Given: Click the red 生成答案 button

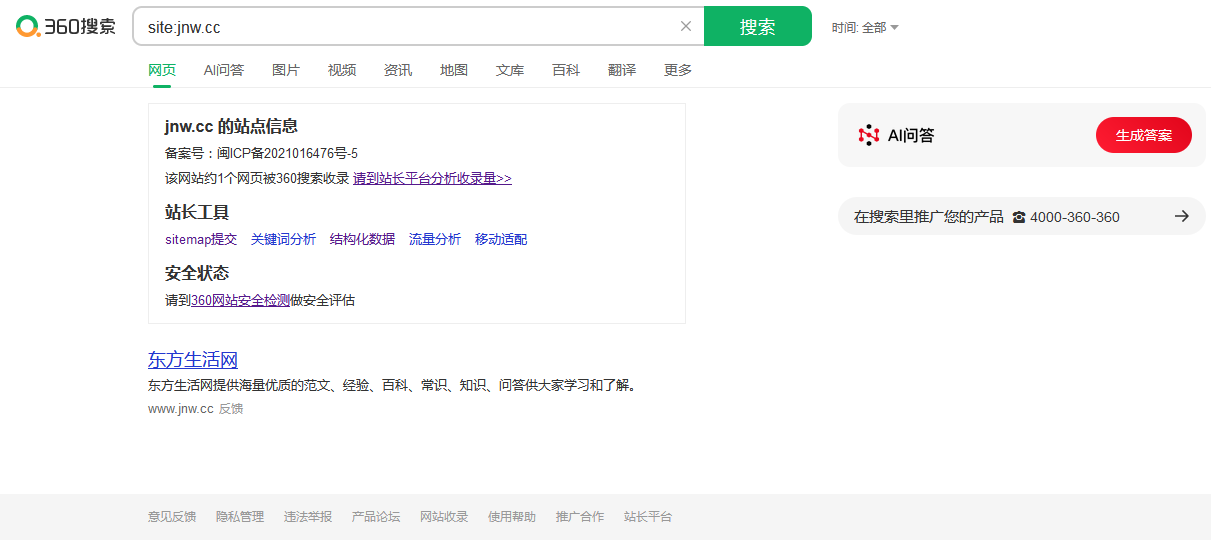Looking at the screenshot, I should coord(1143,135).
